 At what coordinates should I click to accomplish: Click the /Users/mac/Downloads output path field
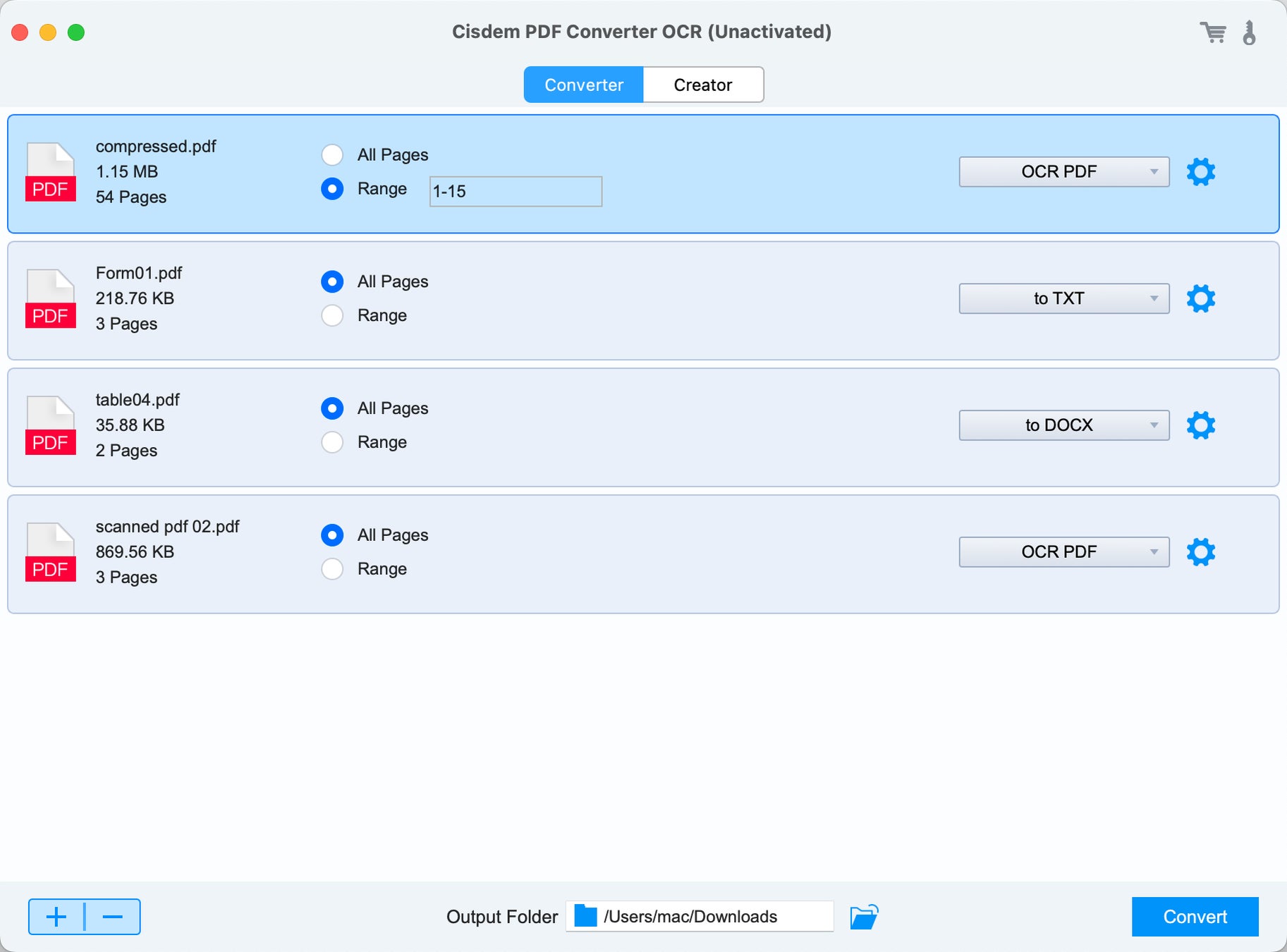click(x=700, y=916)
